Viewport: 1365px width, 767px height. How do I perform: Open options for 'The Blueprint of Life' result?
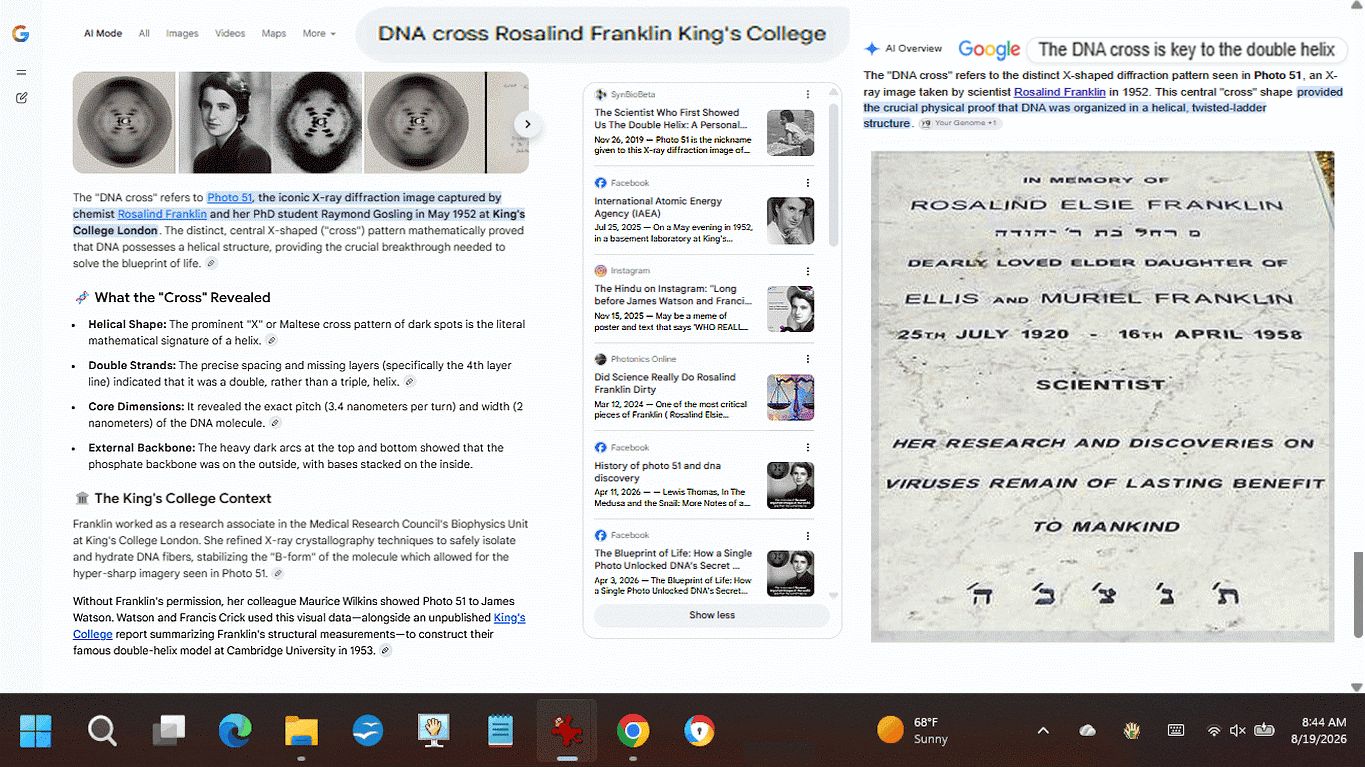pos(807,535)
